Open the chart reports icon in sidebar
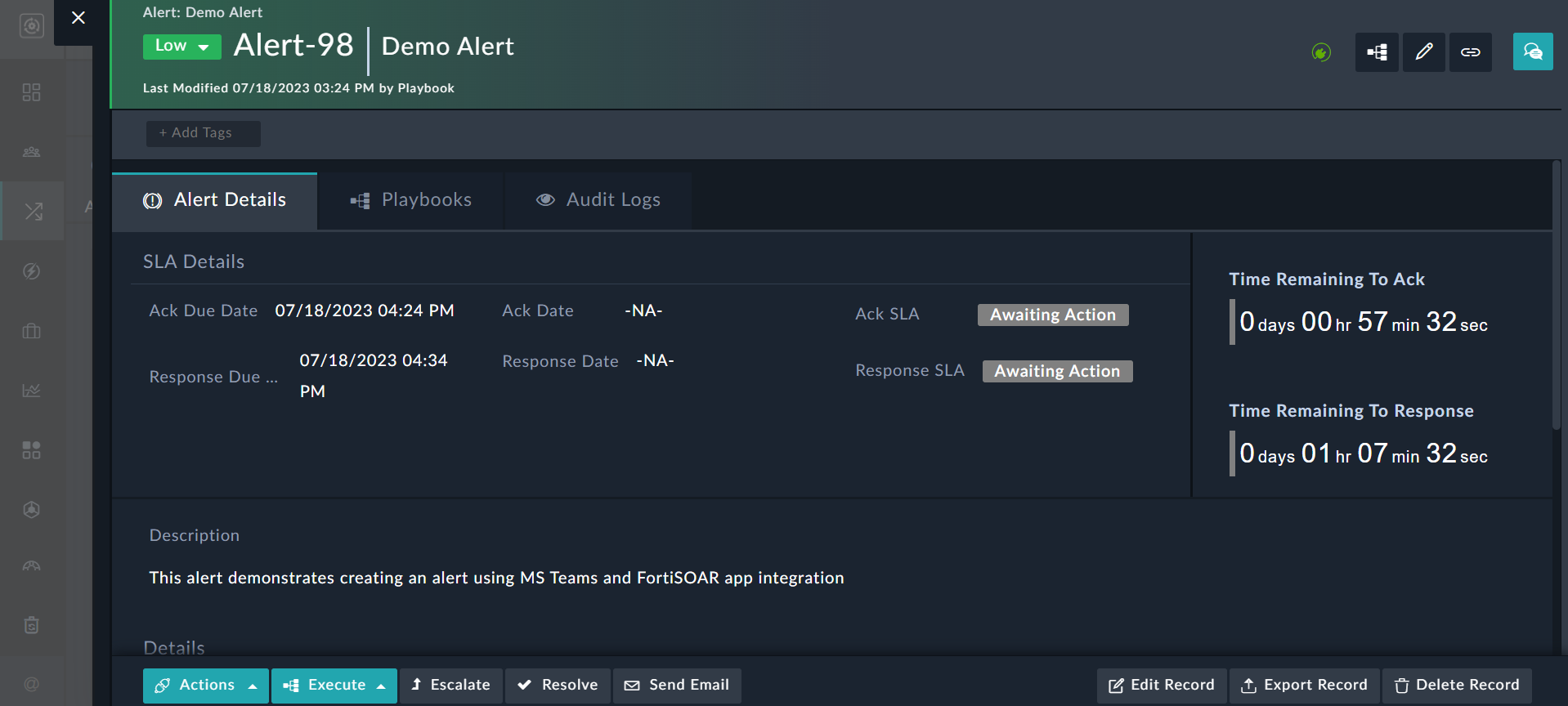The height and width of the screenshot is (706, 1568). click(x=31, y=391)
